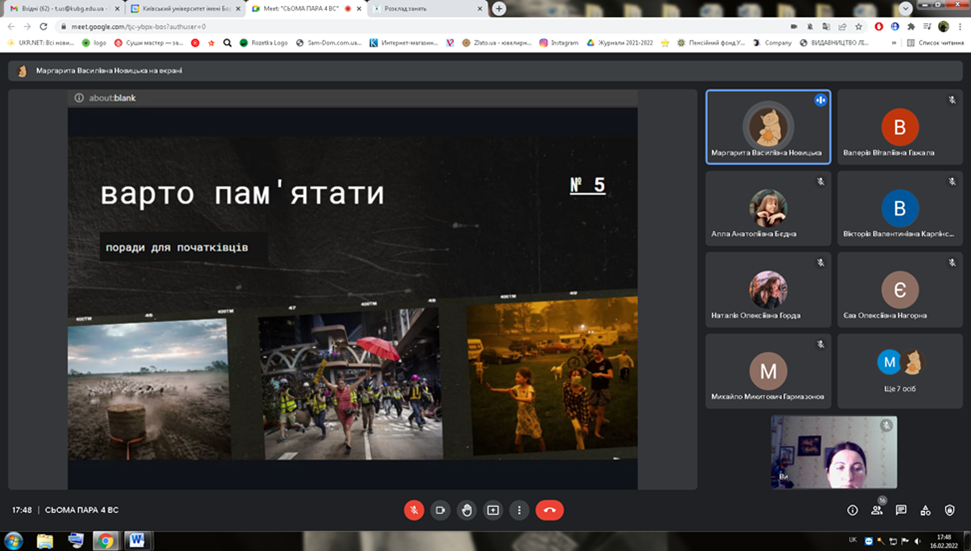Open the meeting details info icon

pyautogui.click(x=852, y=510)
